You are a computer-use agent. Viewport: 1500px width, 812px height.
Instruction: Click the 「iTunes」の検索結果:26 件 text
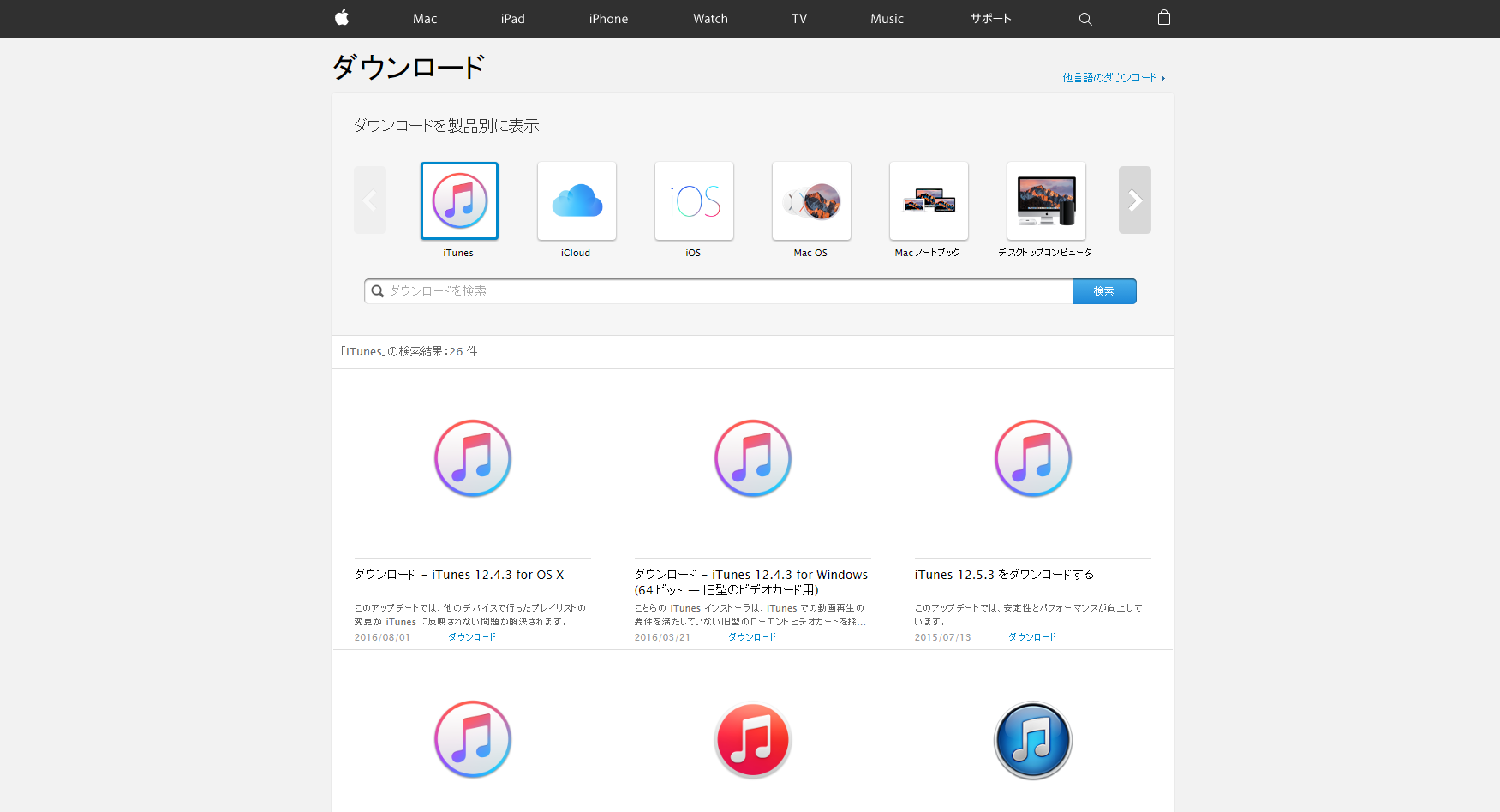point(409,352)
